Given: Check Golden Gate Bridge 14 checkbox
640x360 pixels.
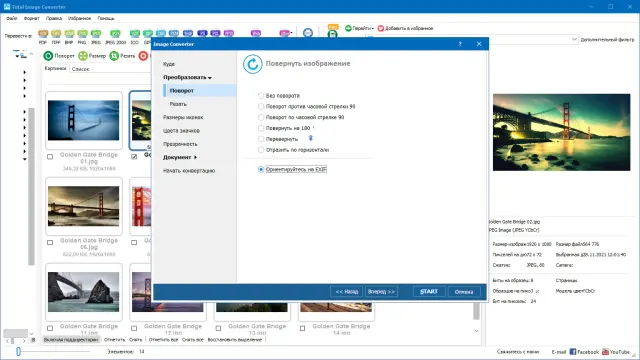Looking at the screenshot, I should 302,328.
